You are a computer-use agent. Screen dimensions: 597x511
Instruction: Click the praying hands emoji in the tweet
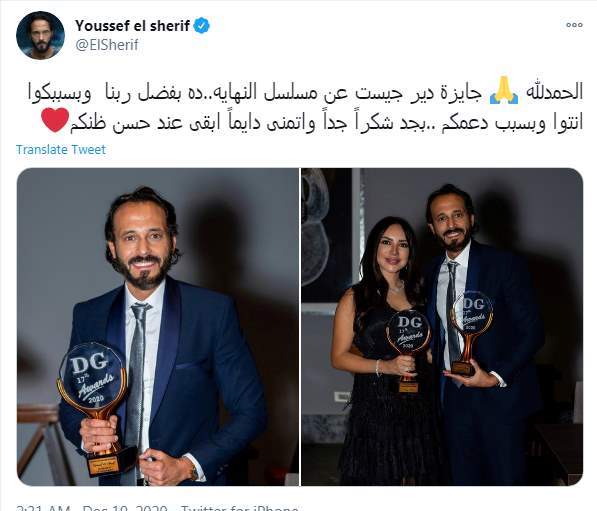(503, 91)
